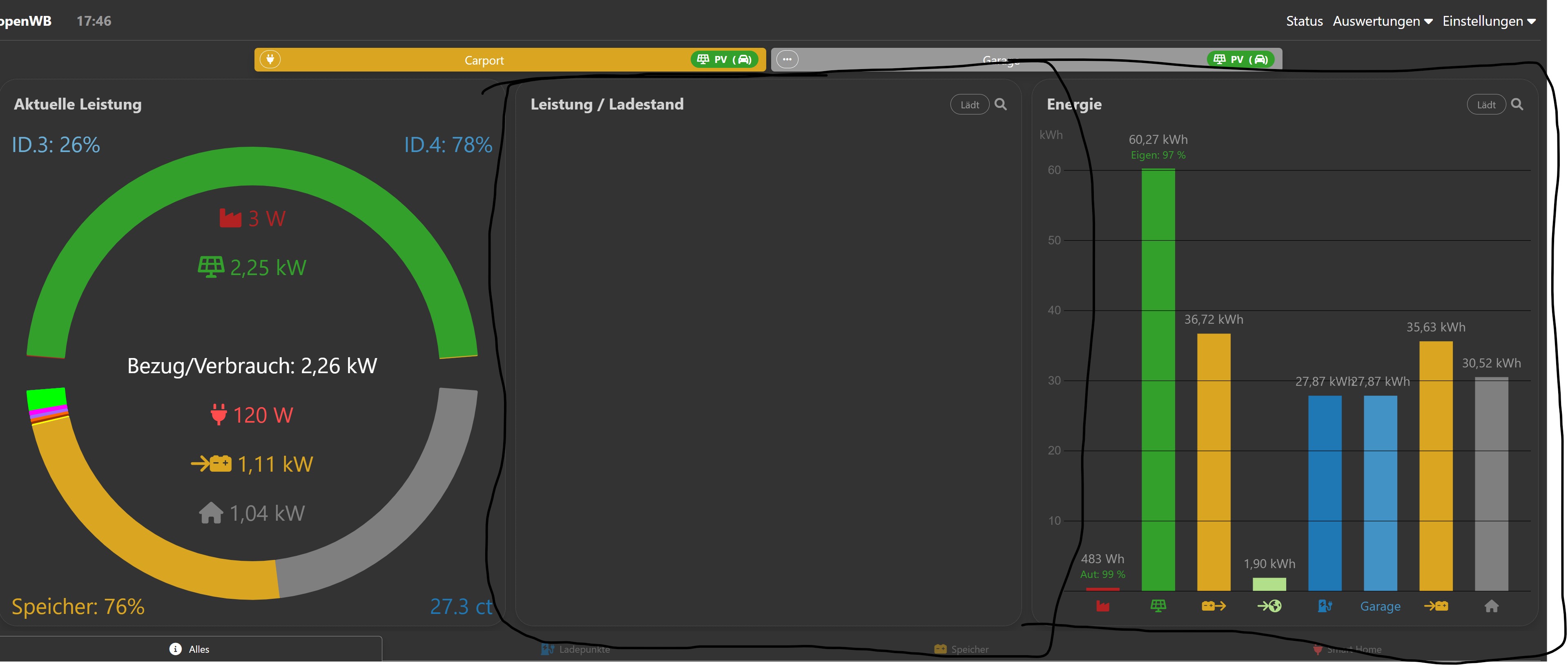This screenshot has height=665, width=1568.
Task: Click the grid import pylon icon below chart
Action: click(x=1102, y=606)
